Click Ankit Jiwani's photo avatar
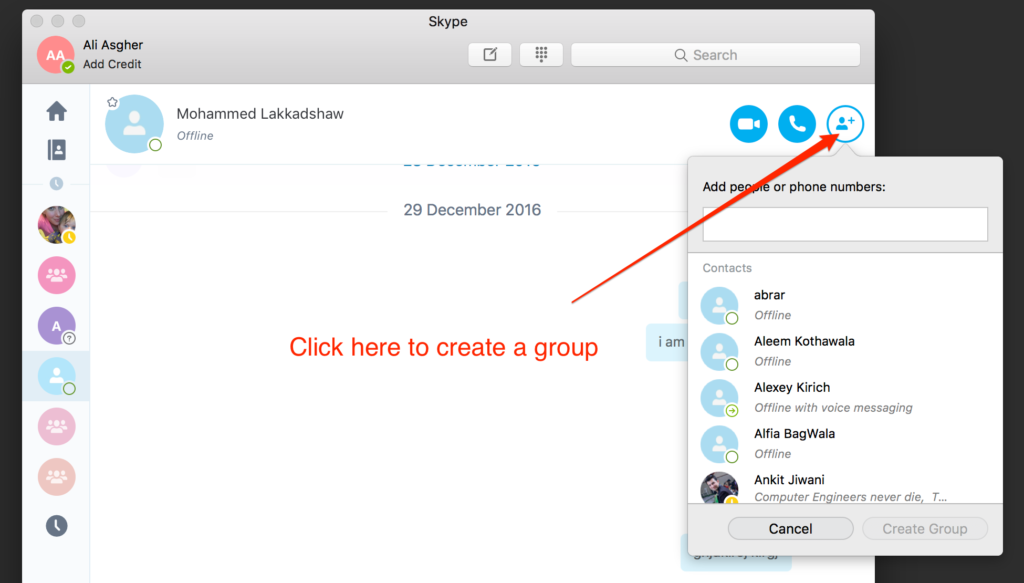This screenshot has width=1024, height=583. (x=719, y=488)
